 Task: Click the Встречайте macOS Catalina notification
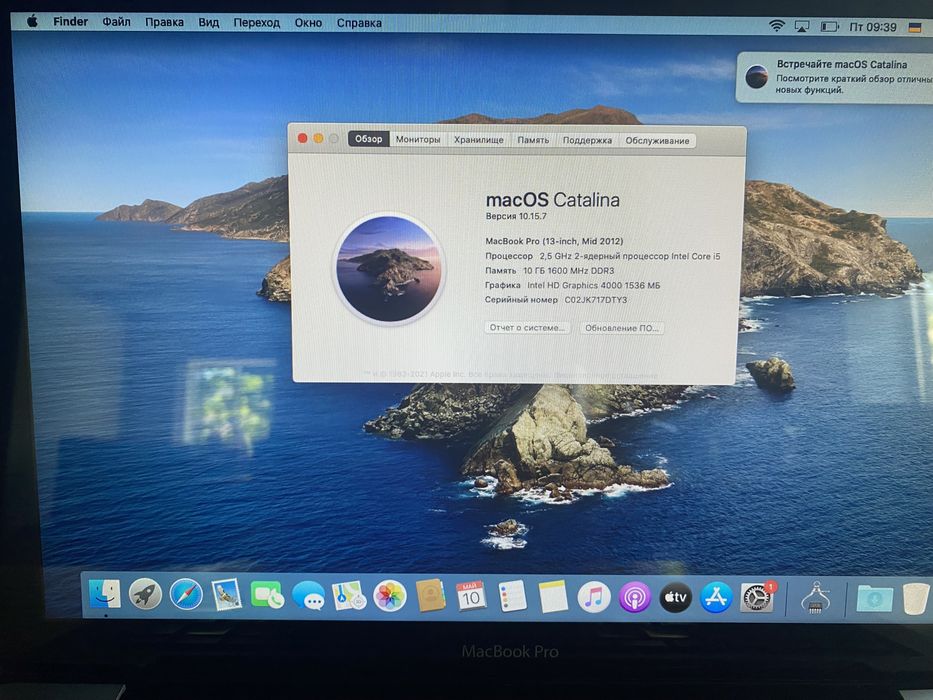pos(835,77)
